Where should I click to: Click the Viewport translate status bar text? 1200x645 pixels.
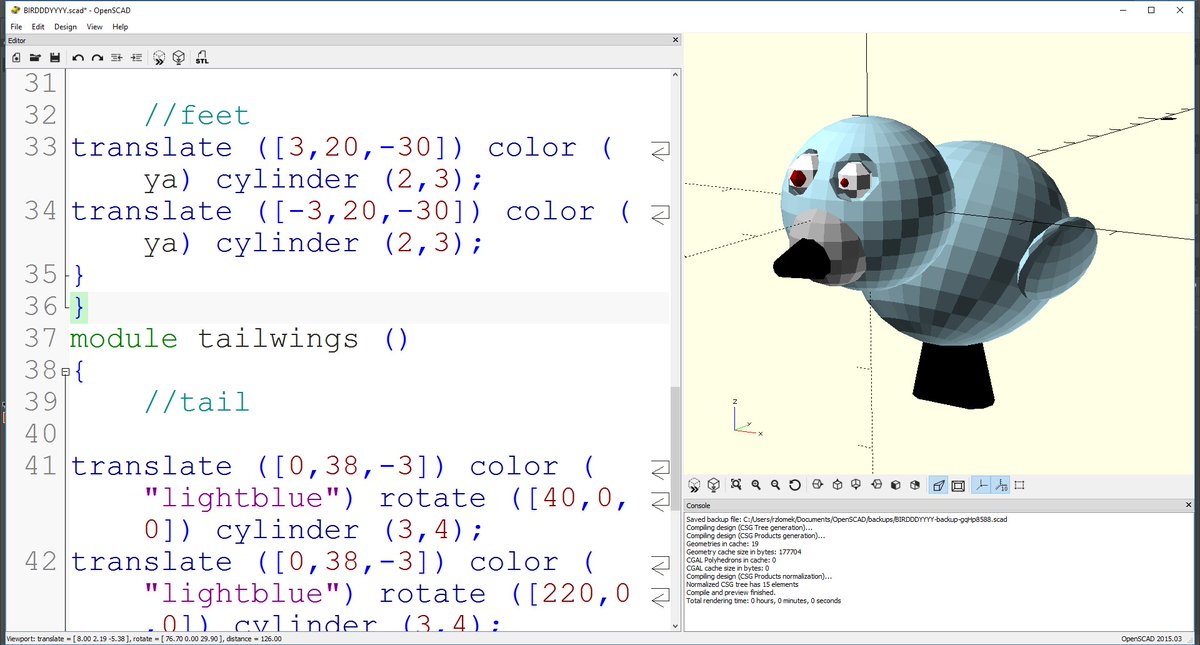pos(144,639)
